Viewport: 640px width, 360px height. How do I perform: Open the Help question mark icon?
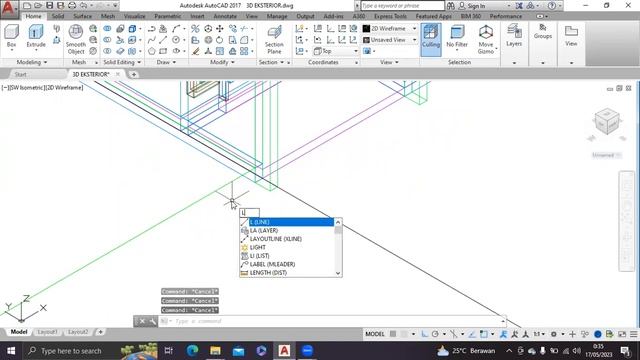click(x=552, y=6)
